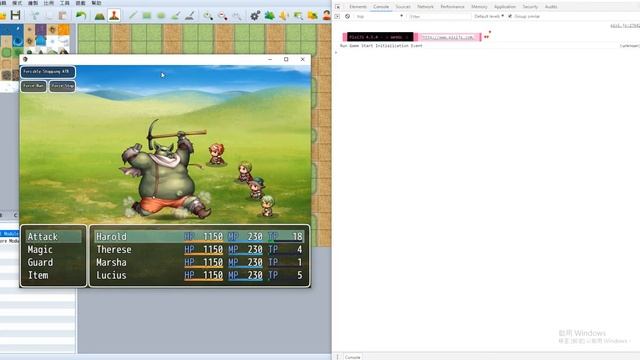The image size is (640, 360).
Task: Click the Force Run button in the game
Action: [x=33, y=86]
